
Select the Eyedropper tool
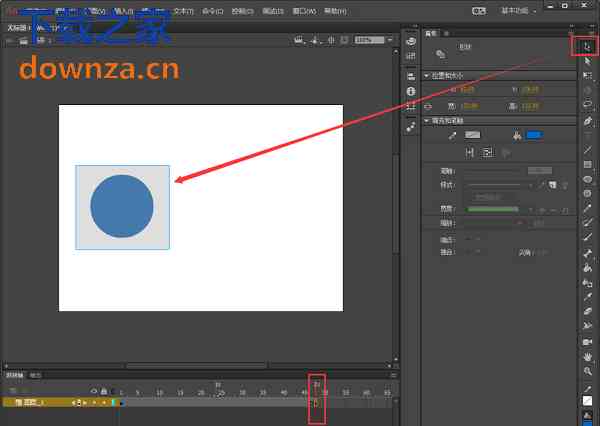click(x=587, y=297)
